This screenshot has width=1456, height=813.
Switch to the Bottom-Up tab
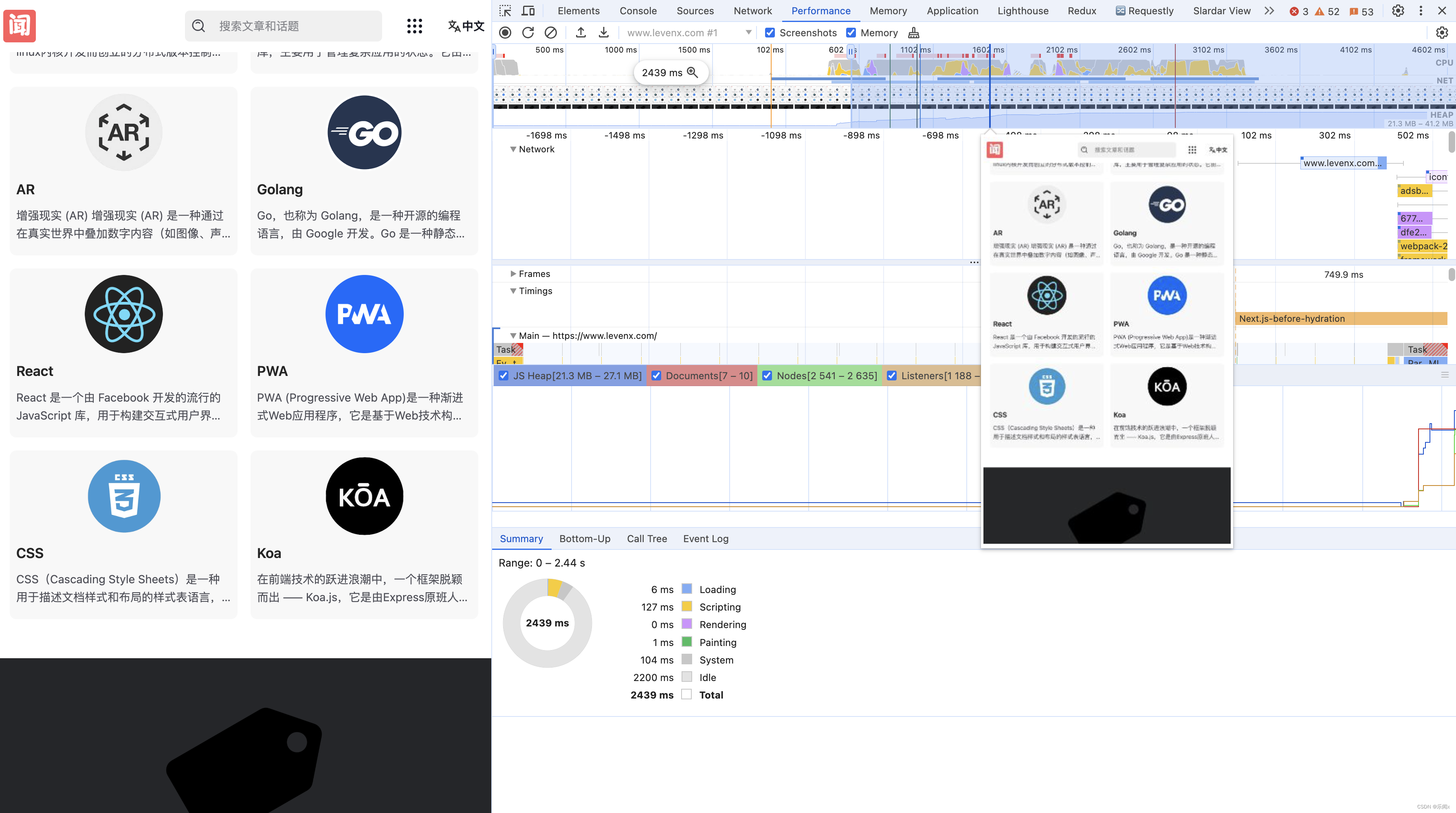coord(585,539)
